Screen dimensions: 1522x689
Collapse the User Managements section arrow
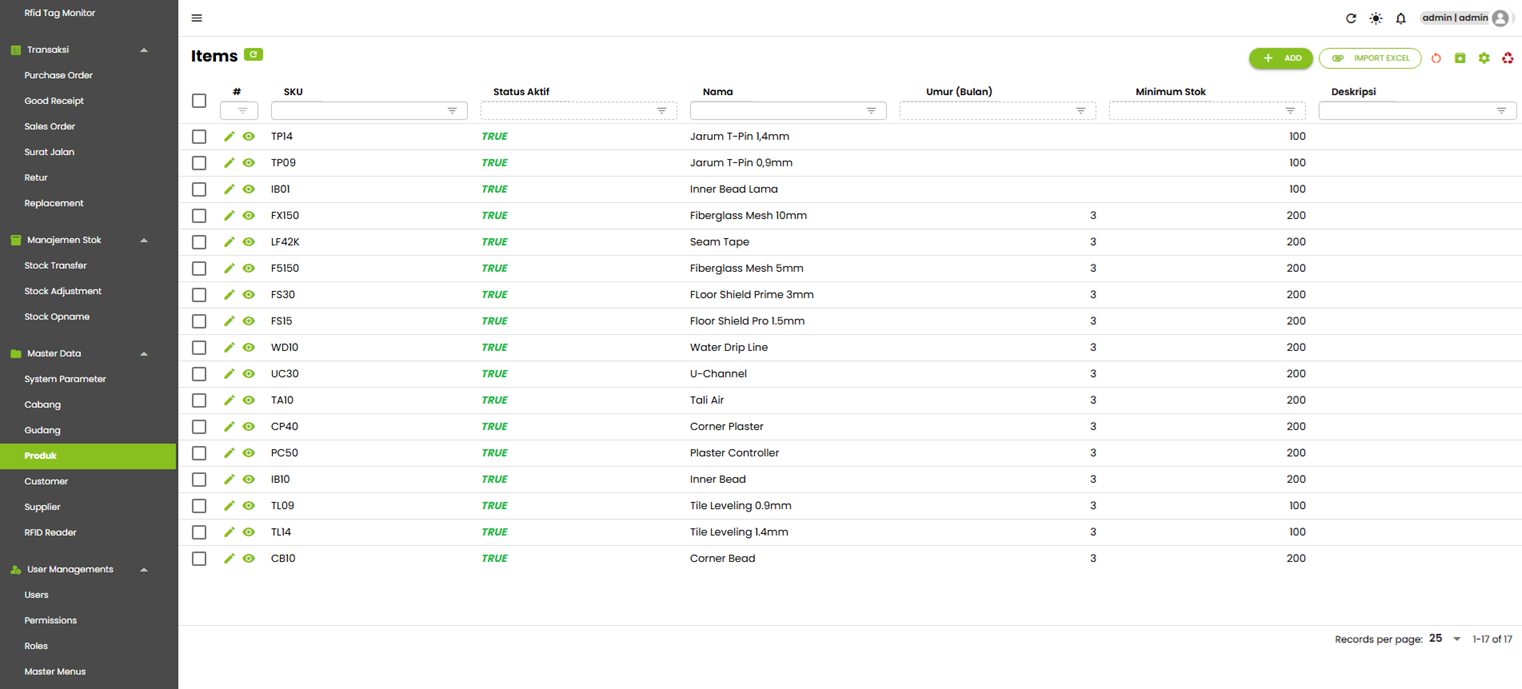click(x=144, y=570)
